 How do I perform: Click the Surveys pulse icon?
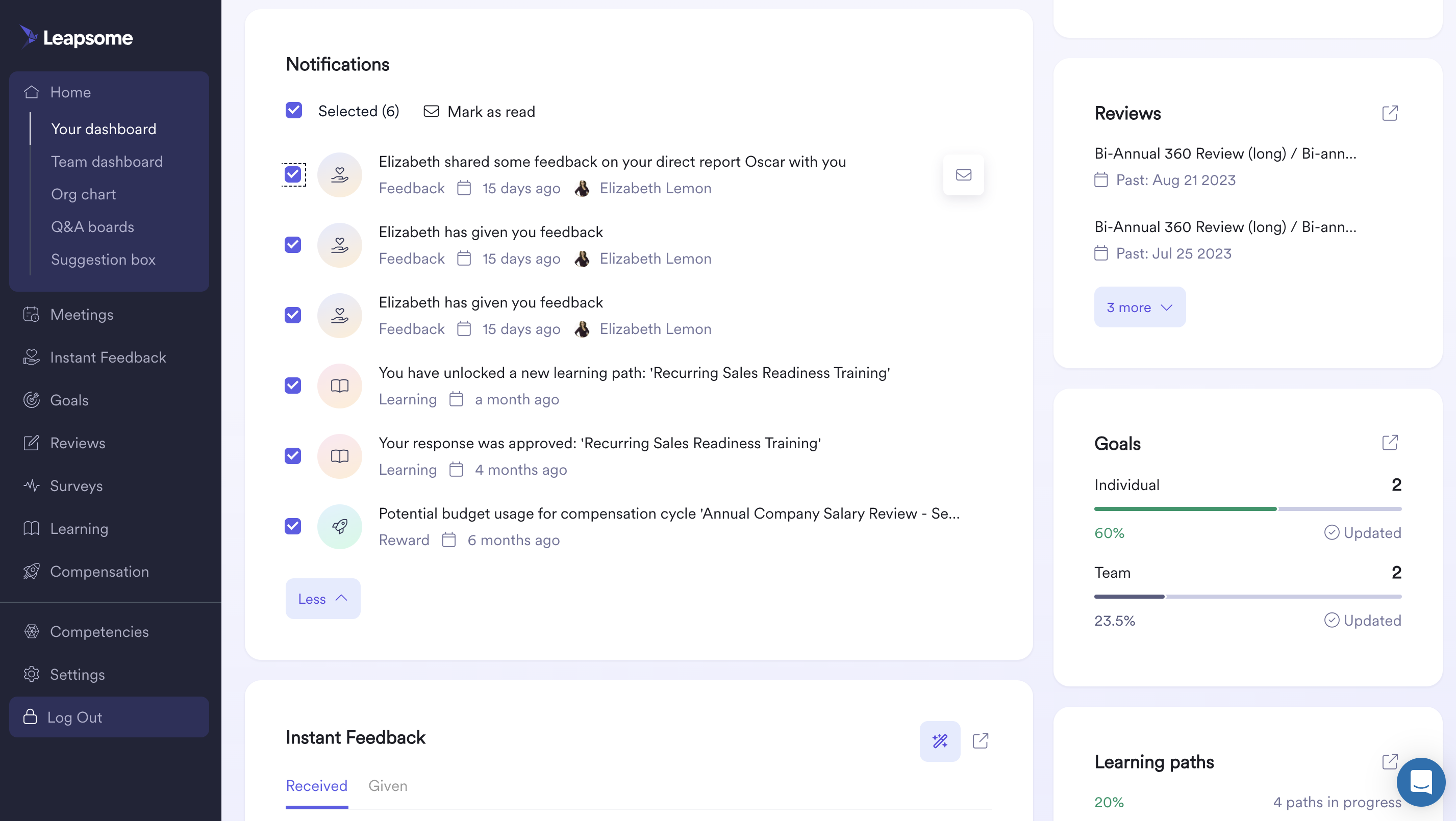click(x=32, y=485)
